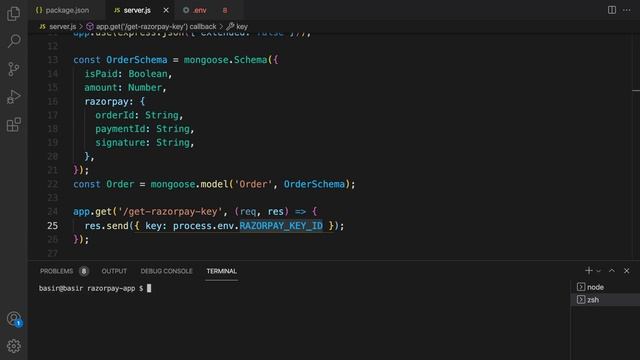
Task: Open the editor More Actions ellipsis
Action: click(x=627, y=10)
